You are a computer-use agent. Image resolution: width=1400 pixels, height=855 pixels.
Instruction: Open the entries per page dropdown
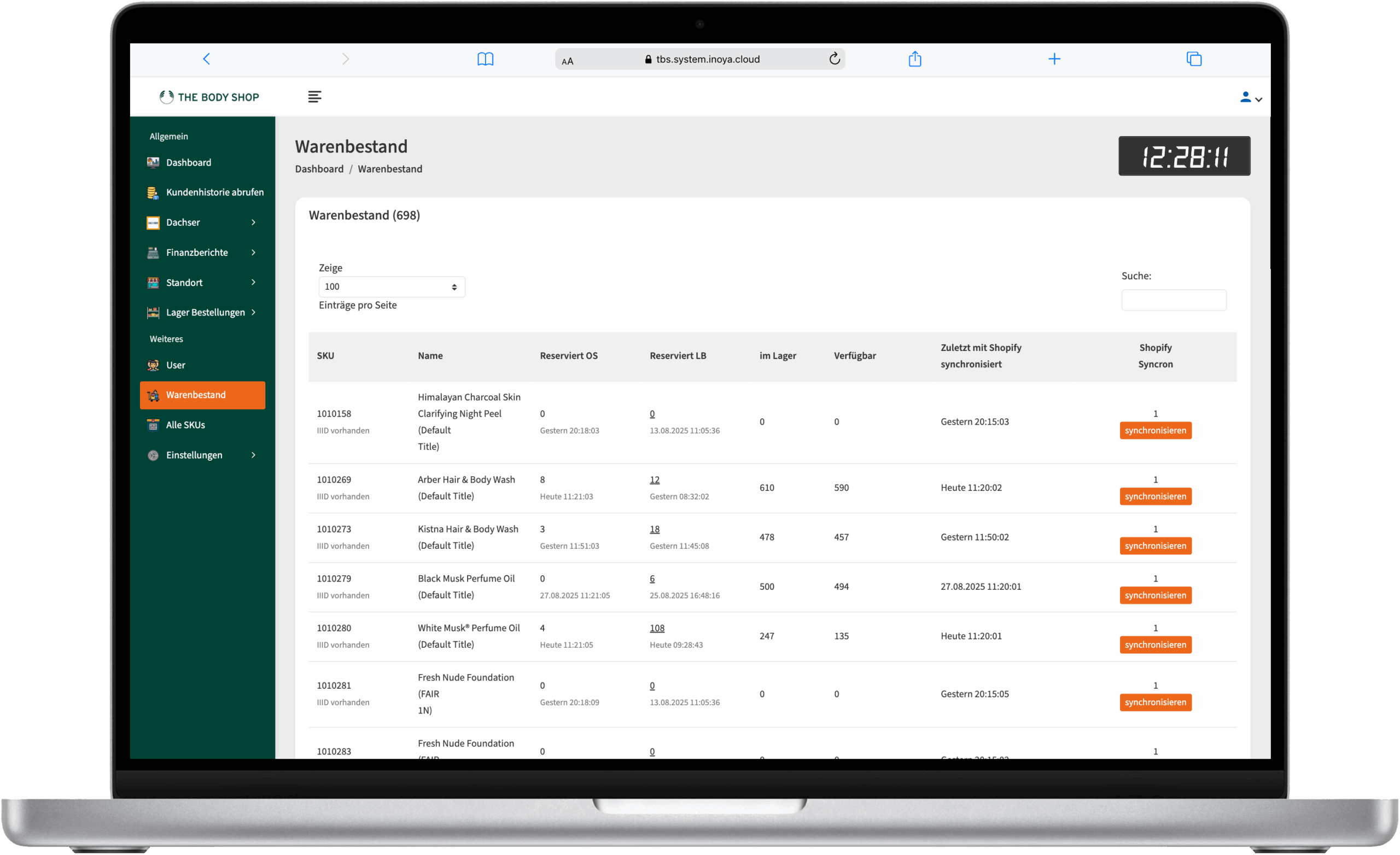pos(392,287)
